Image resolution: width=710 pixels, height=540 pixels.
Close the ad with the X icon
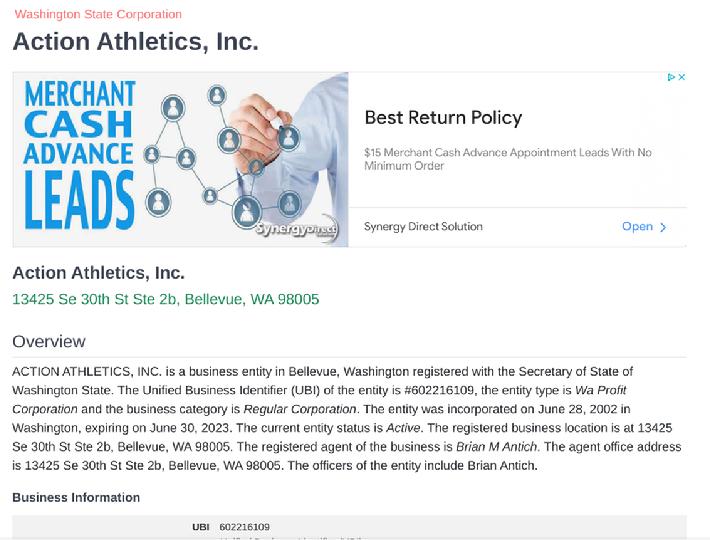click(681, 77)
